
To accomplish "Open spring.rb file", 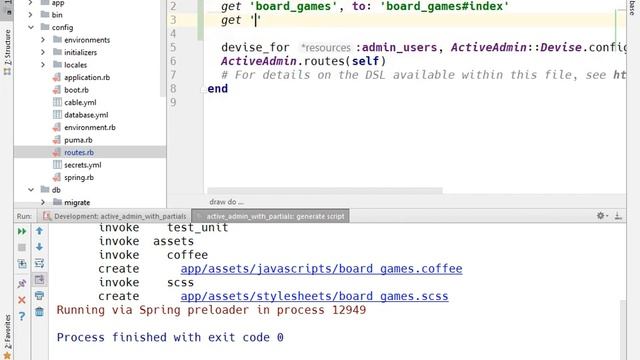I will [79, 178].
